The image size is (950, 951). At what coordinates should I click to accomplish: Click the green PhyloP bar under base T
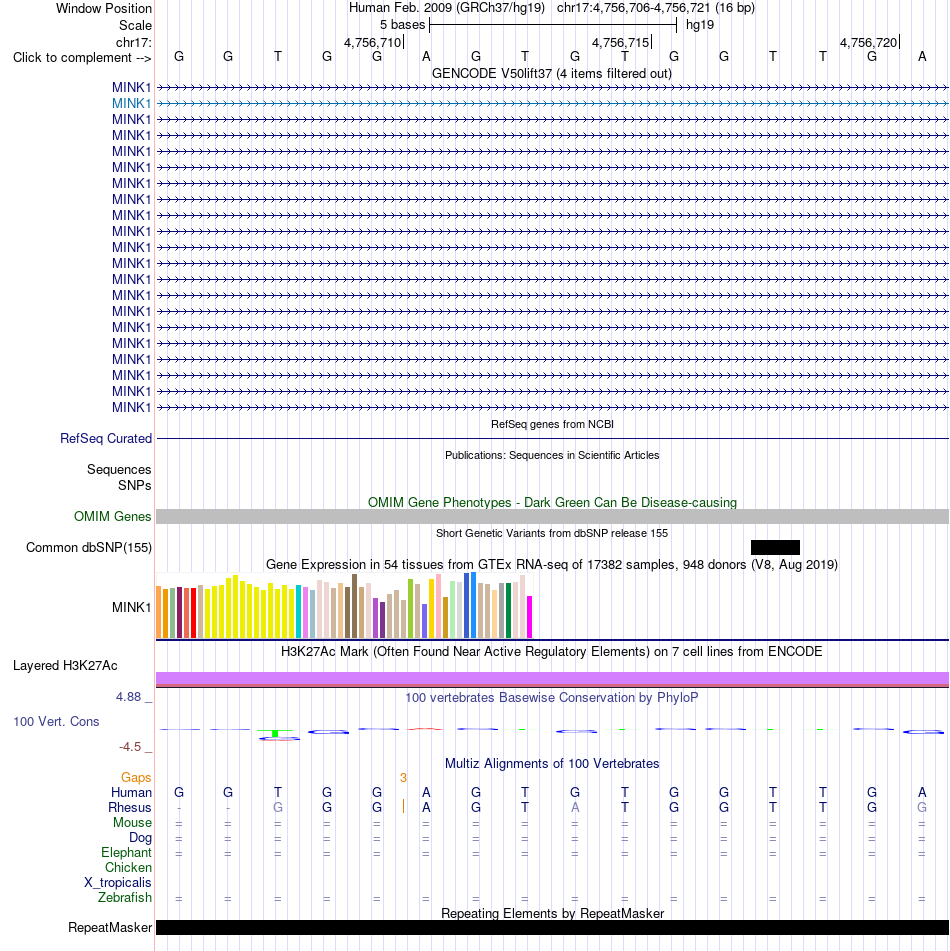[x=275, y=733]
